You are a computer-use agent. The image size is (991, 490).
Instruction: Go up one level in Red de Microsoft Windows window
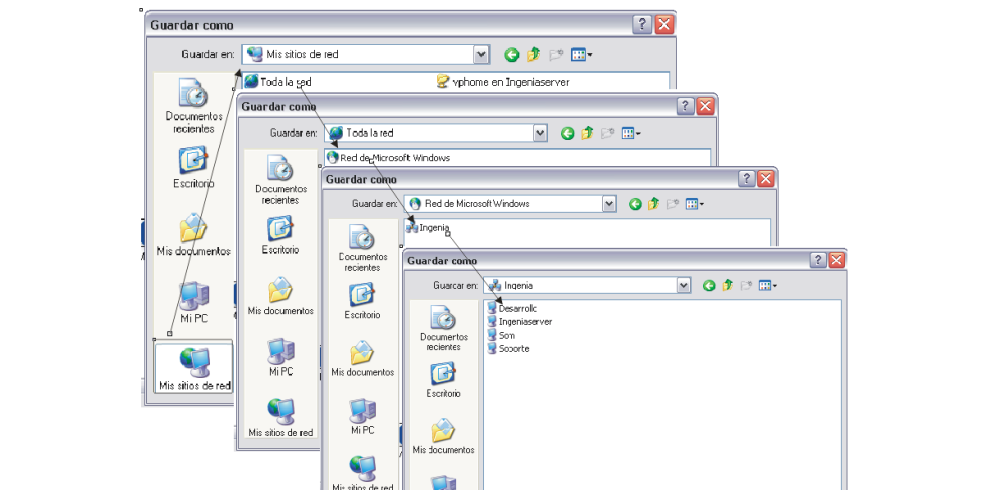coord(654,204)
